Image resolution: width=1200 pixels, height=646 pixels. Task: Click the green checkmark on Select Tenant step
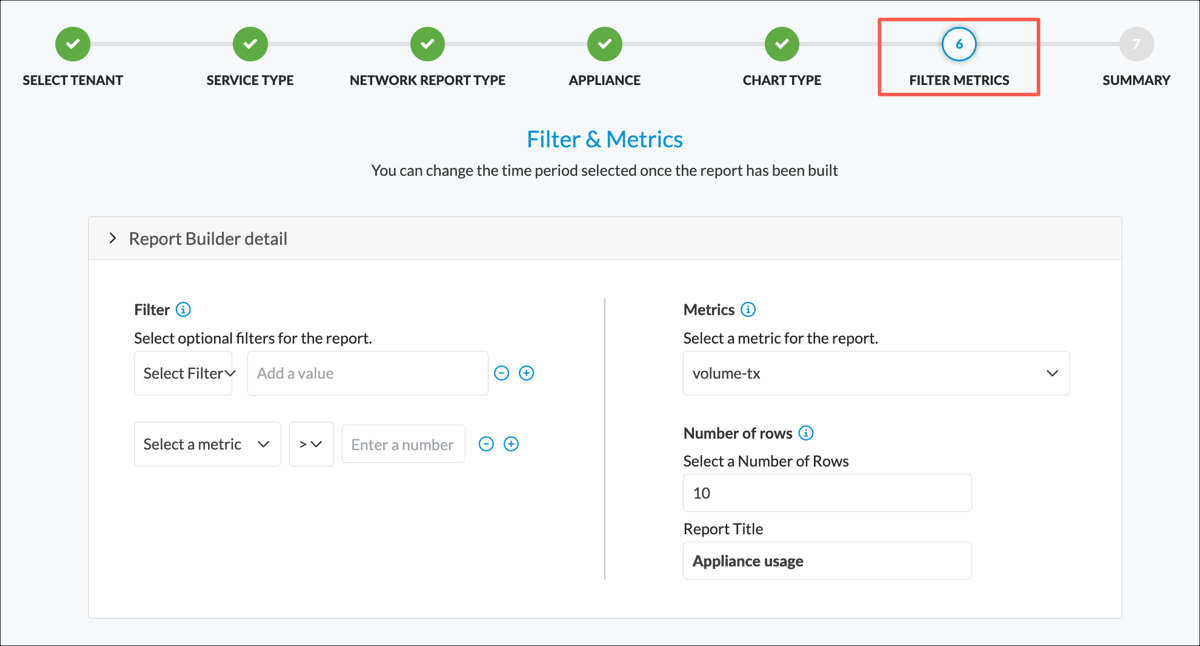pyautogui.click(x=72, y=43)
